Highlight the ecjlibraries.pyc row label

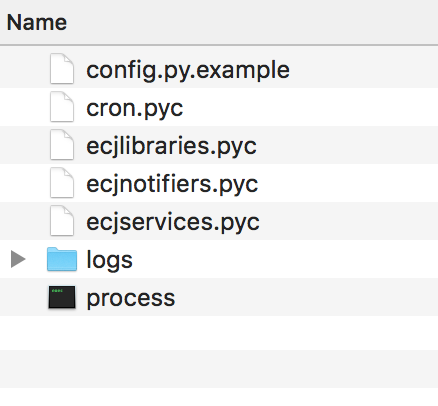(x=171, y=146)
